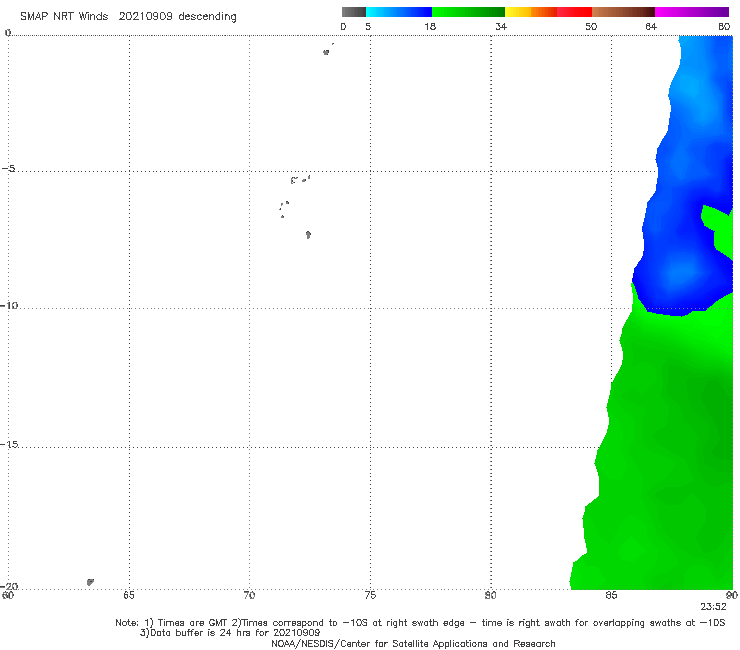Click the 20210909 date in the title
This screenshot has width=740, height=650.
(145, 17)
